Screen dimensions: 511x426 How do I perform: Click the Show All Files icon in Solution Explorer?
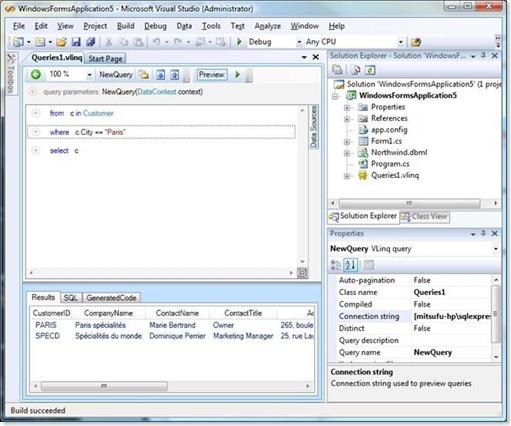click(356, 70)
